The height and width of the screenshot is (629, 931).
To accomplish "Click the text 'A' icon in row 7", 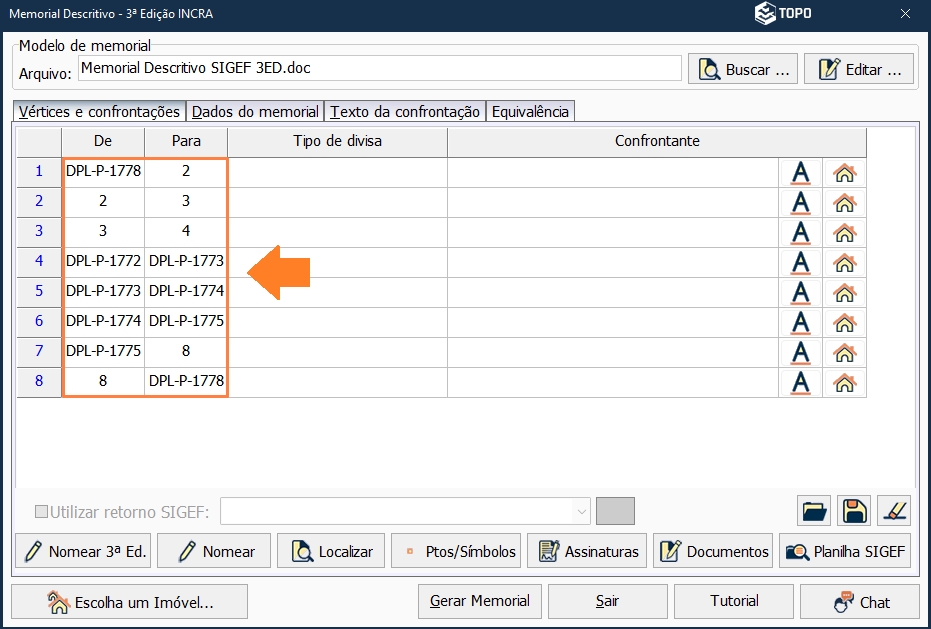I will pos(800,353).
